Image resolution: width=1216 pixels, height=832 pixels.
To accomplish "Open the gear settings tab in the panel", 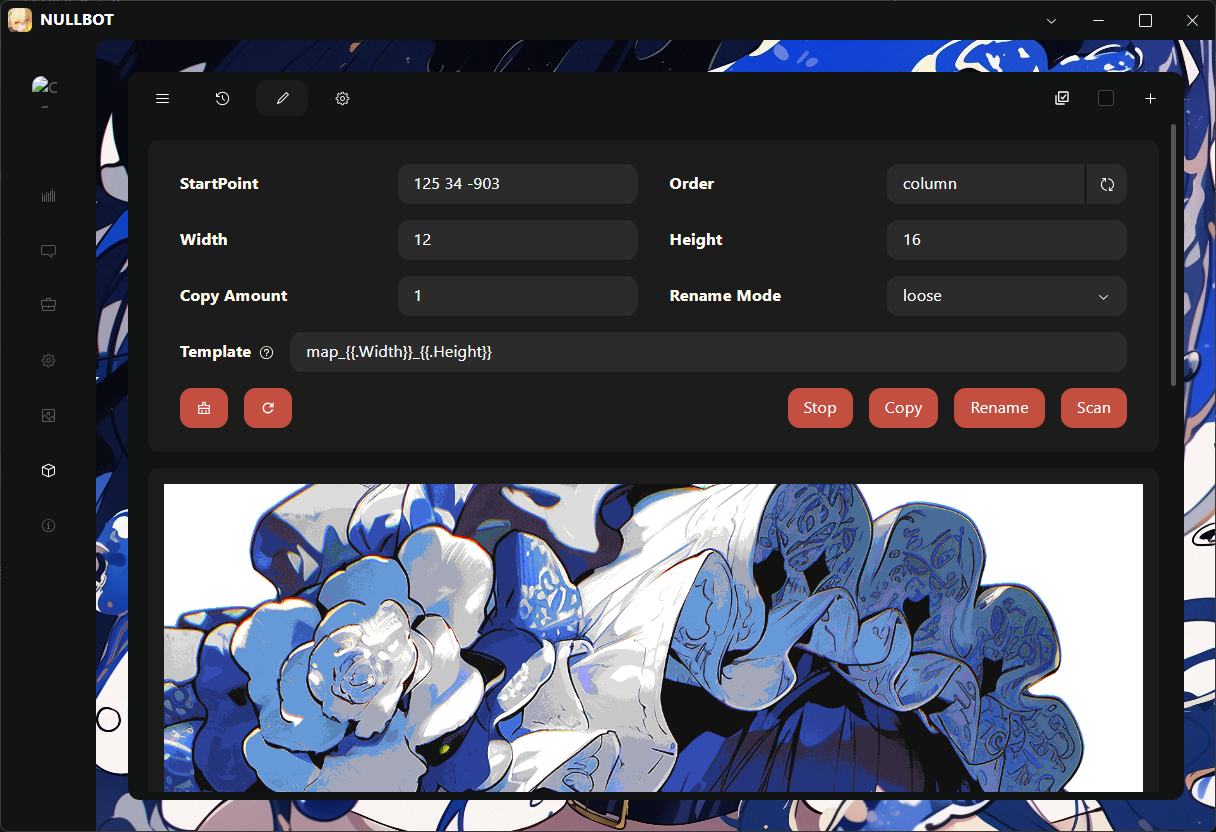I will [342, 98].
